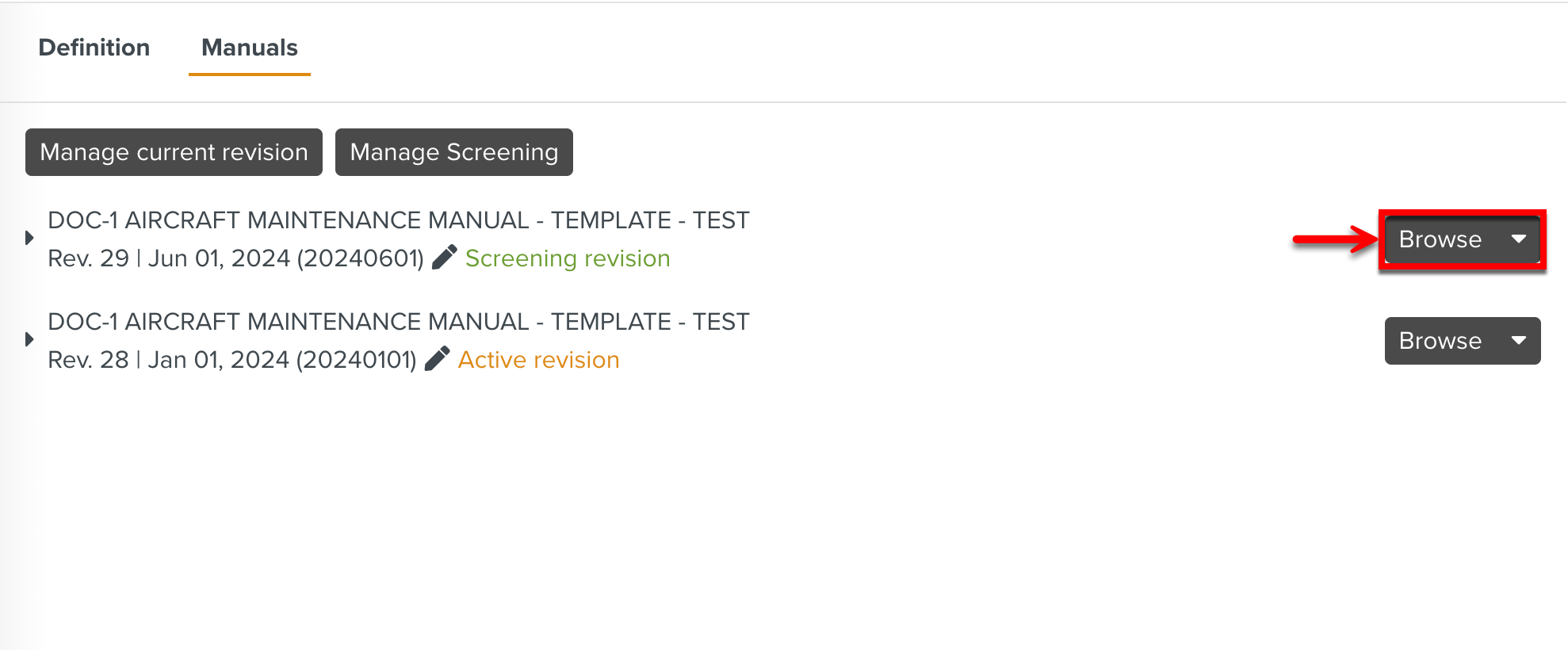The image size is (1568, 650).
Task: Click the Rev. 28 revision number text
Action: (x=88, y=360)
